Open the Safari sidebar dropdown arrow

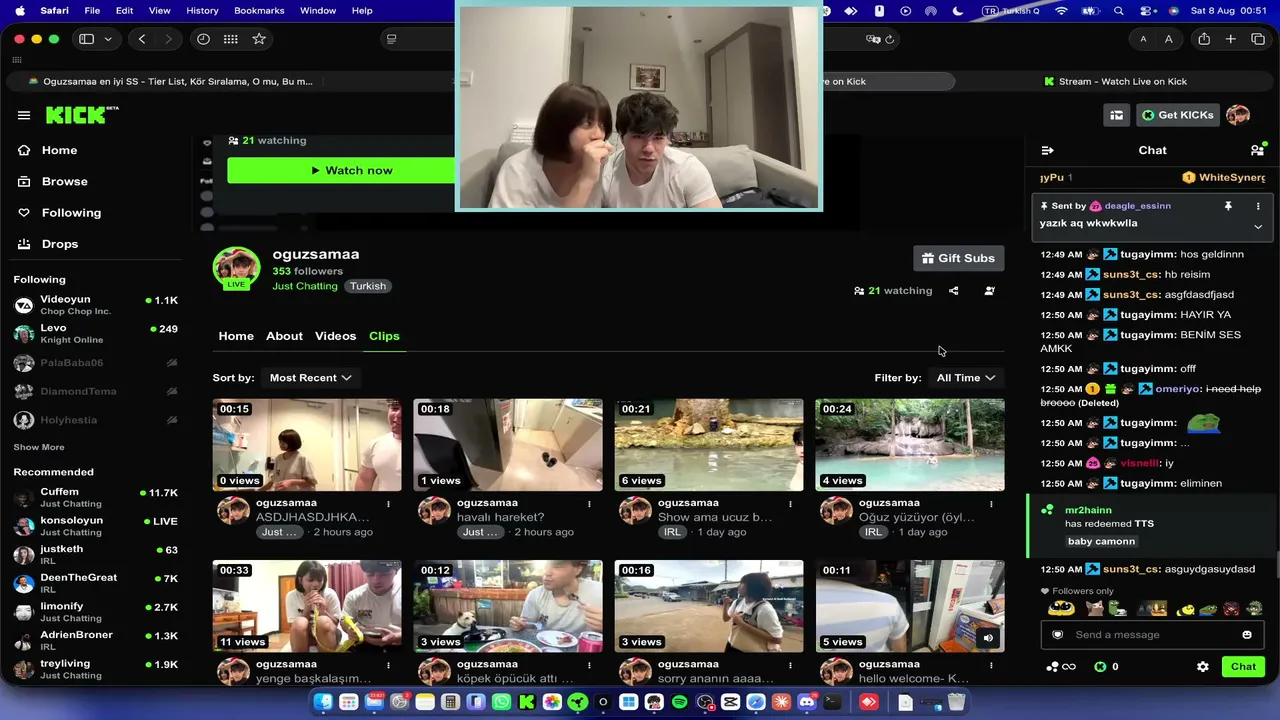click(x=108, y=39)
